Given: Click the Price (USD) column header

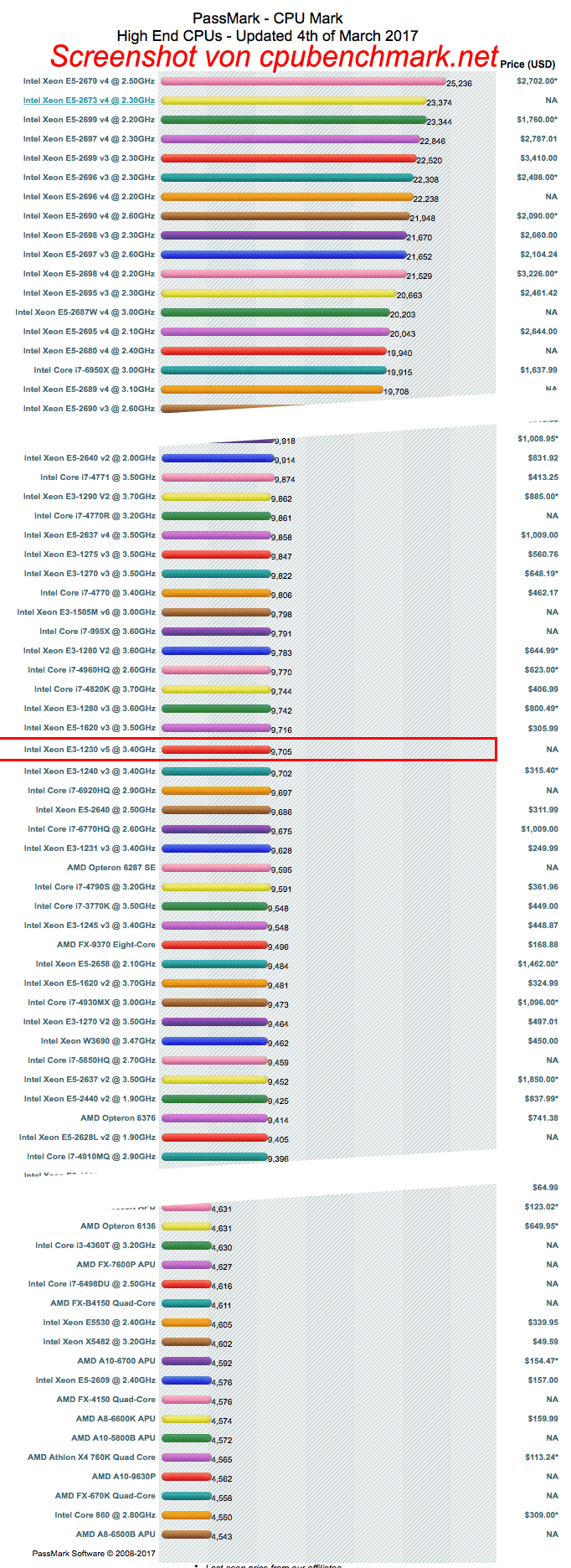Looking at the screenshot, I should (527, 64).
